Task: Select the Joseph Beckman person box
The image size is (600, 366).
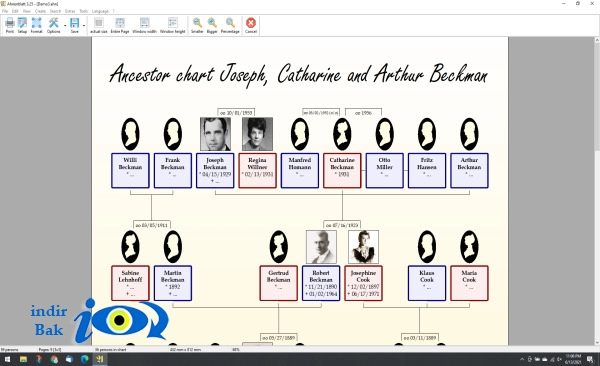Action: click(x=215, y=171)
